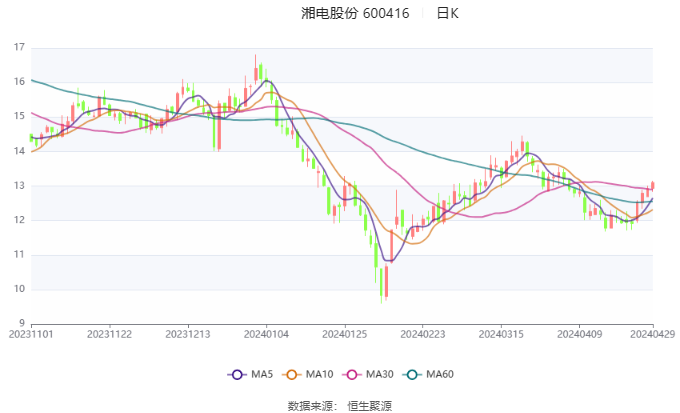Viewport: 680px width, 413px height.
Task: Click the 20240315 date axis label
Action: click(501, 334)
